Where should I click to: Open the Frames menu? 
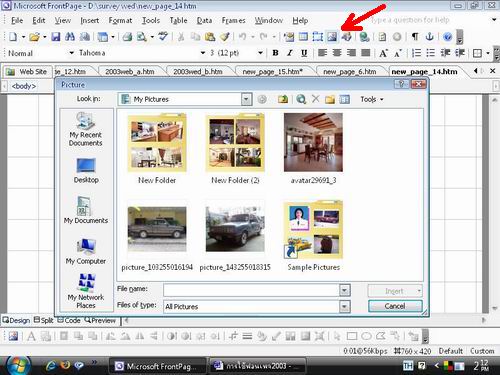(x=233, y=21)
